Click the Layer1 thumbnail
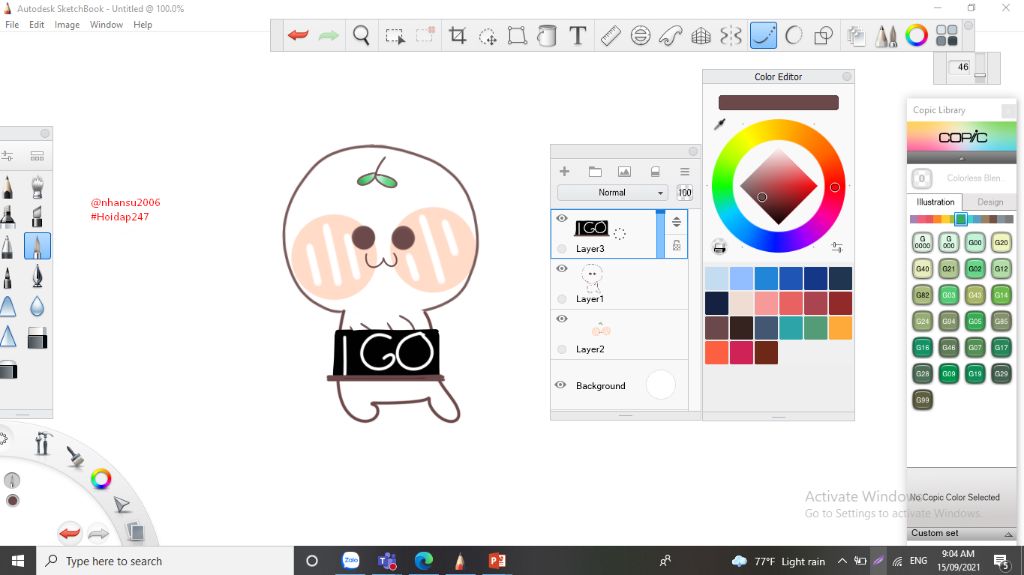 (x=592, y=279)
